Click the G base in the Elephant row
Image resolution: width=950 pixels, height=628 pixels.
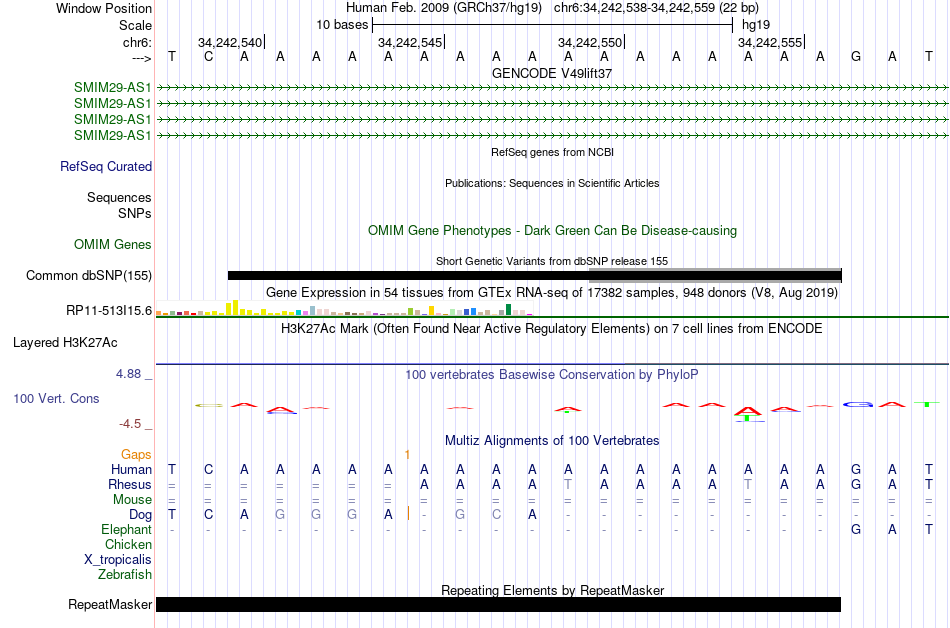(856, 529)
